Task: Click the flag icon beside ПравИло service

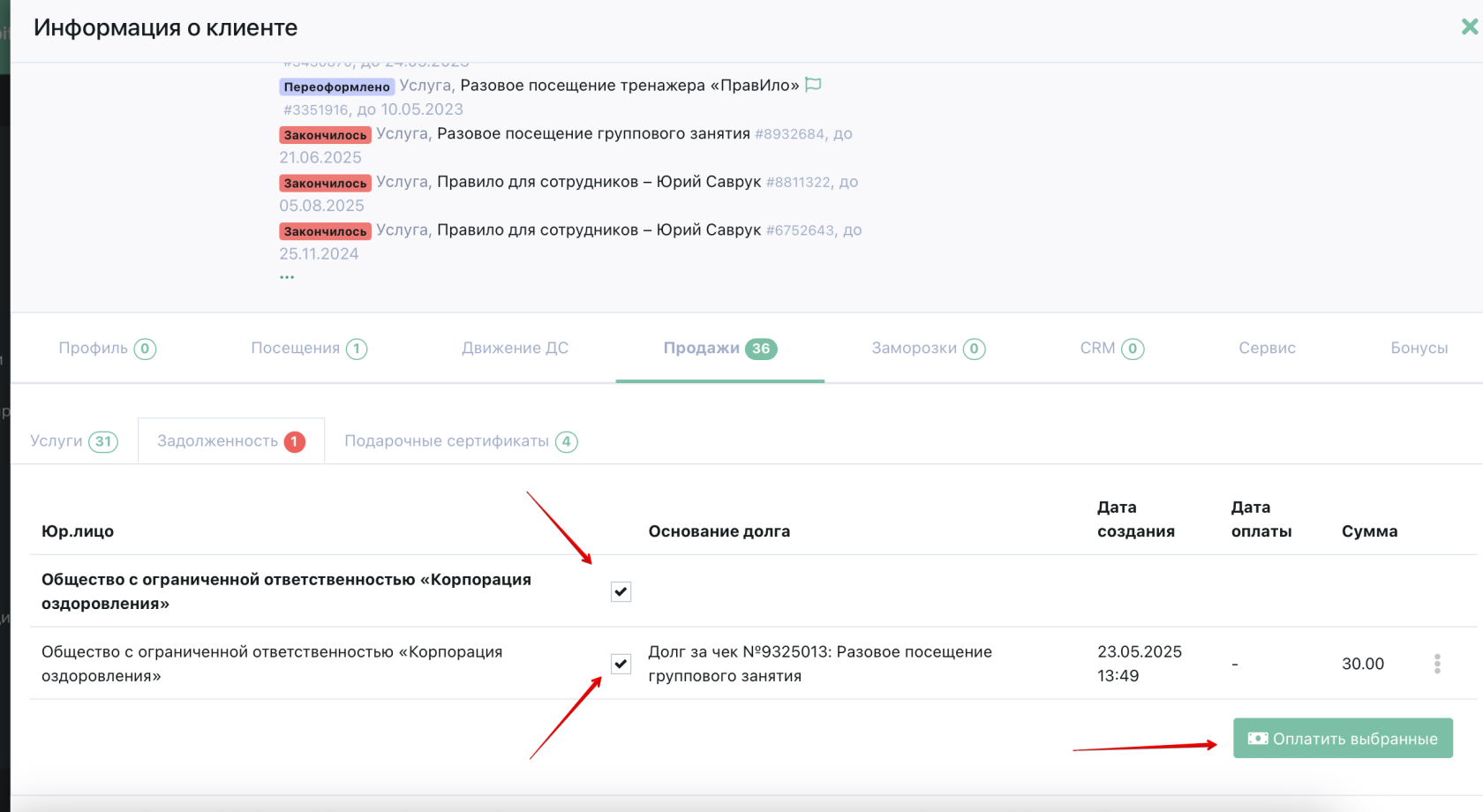Action: pyautogui.click(x=813, y=85)
